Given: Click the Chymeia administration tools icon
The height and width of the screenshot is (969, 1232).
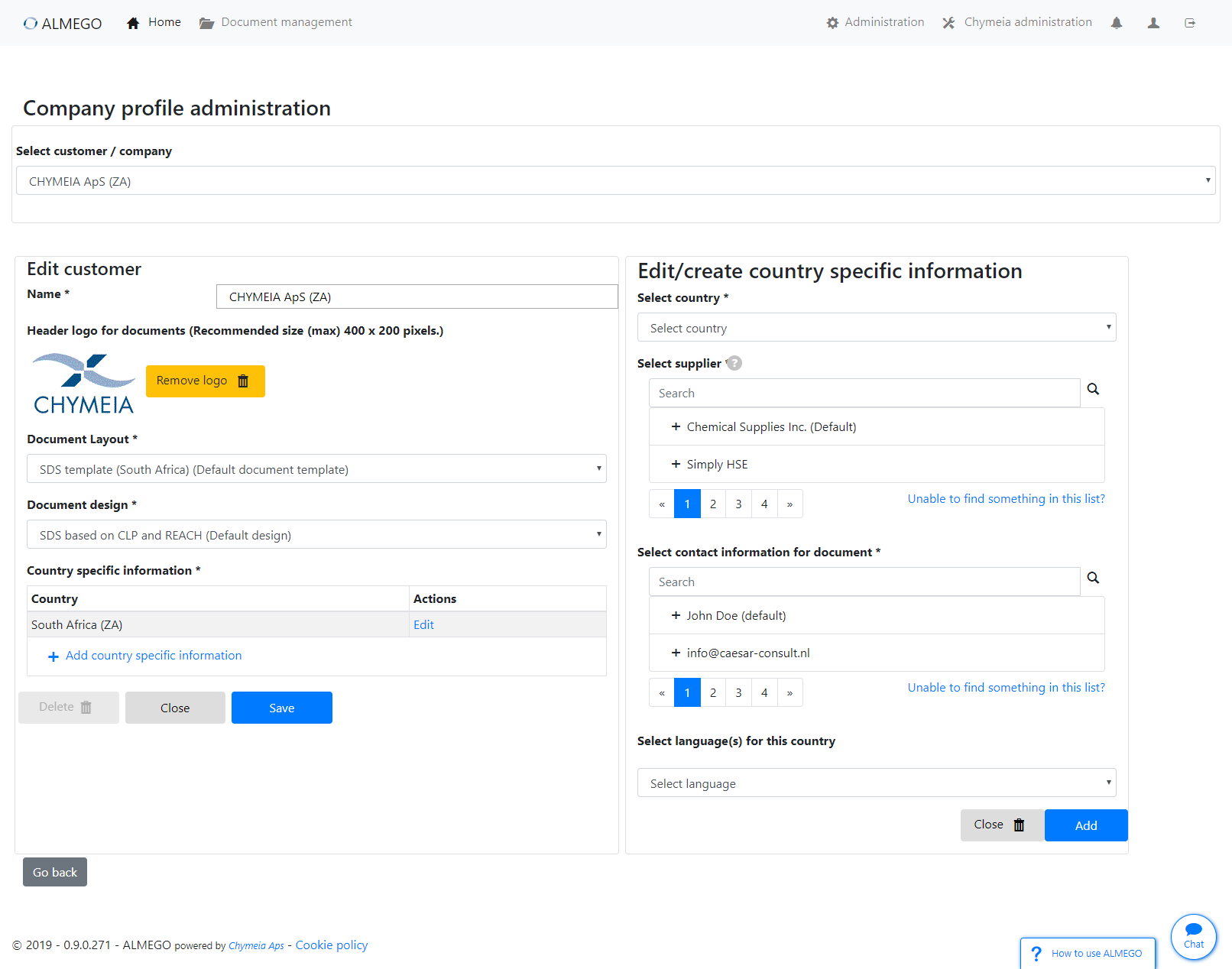Looking at the screenshot, I should pyautogui.click(x=948, y=23).
